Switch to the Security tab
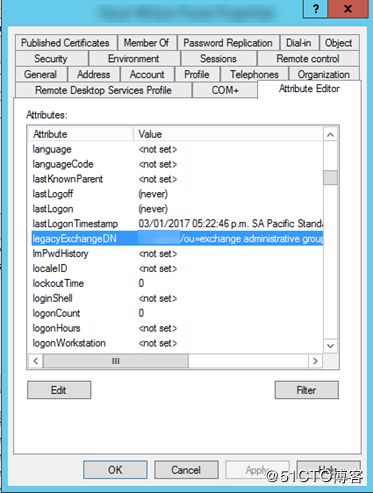Image resolution: width=373 pixels, height=493 pixels. click(52, 58)
